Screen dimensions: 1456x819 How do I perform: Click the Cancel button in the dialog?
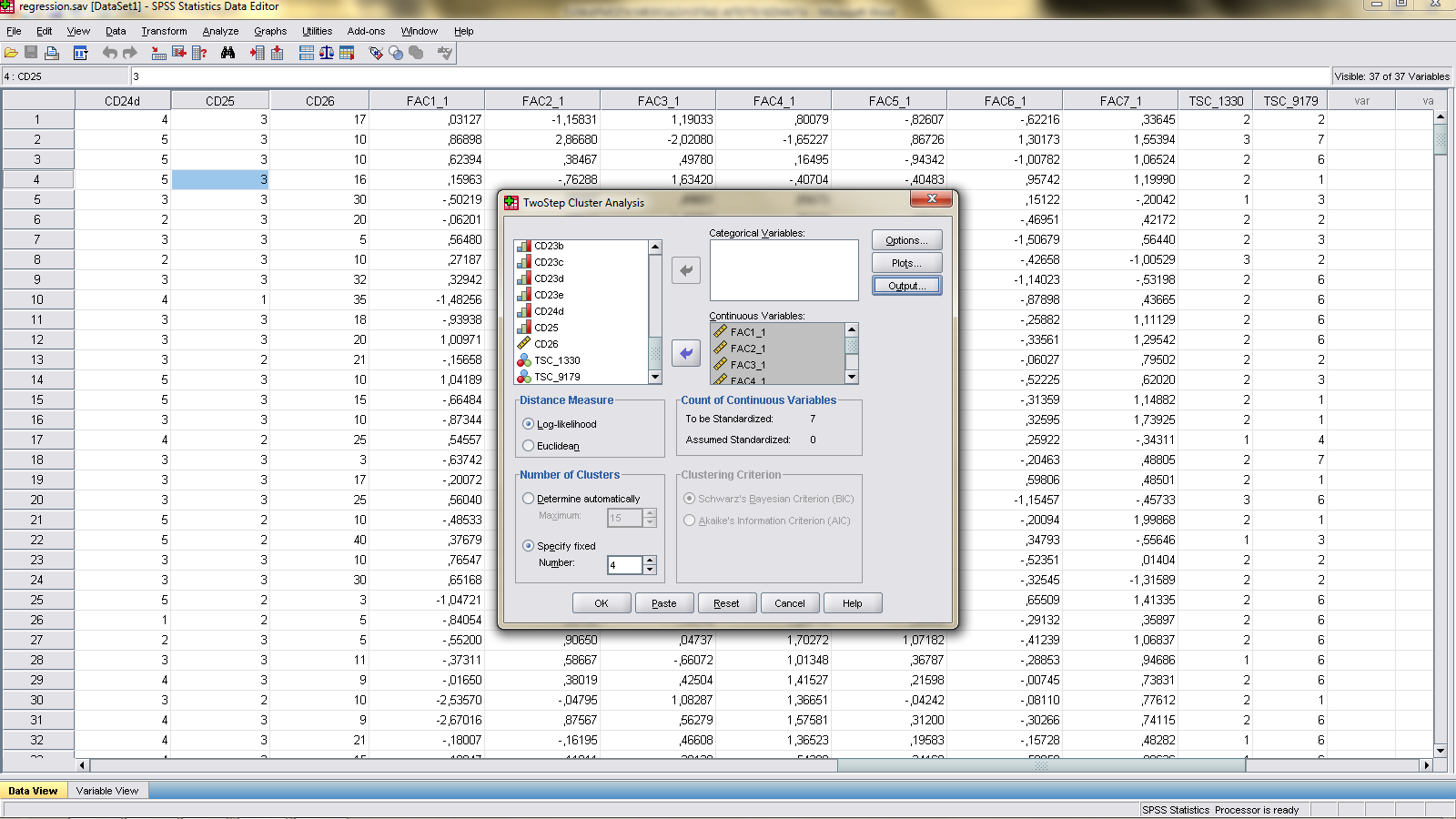coord(790,603)
